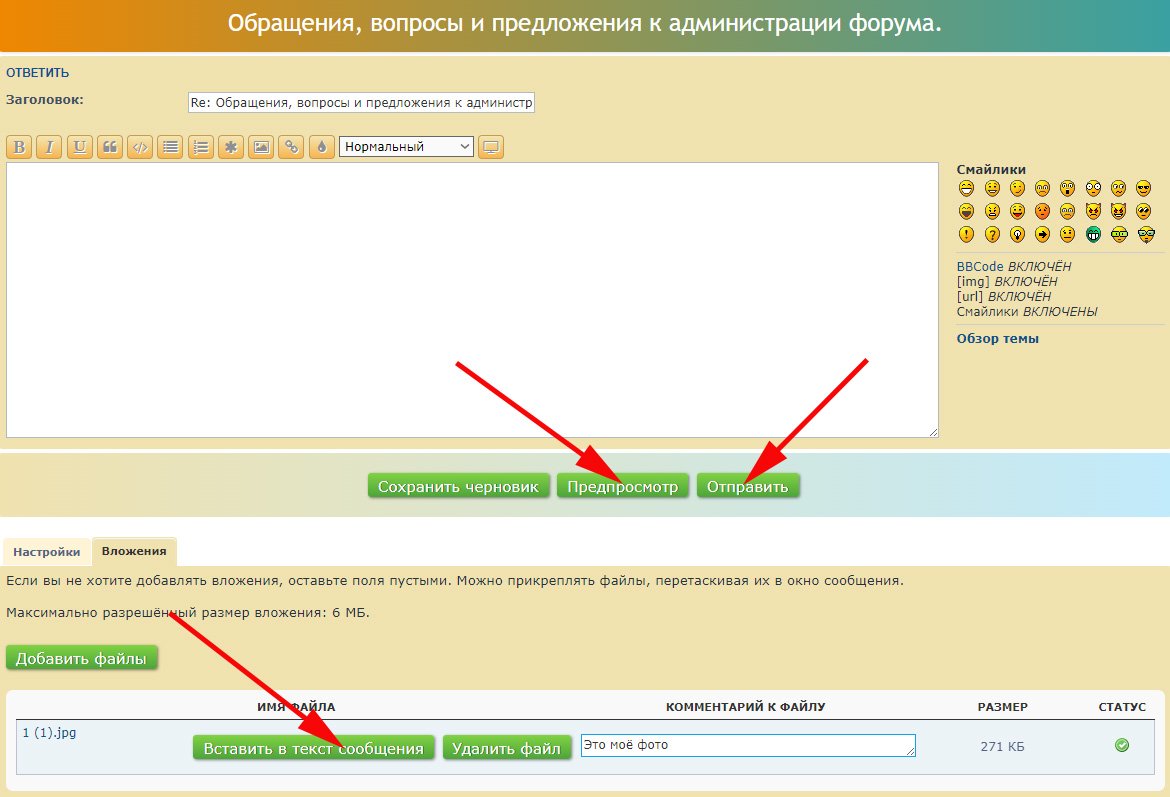Open the font color picker
1170x797 pixels.
pyautogui.click(x=321, y=147)
